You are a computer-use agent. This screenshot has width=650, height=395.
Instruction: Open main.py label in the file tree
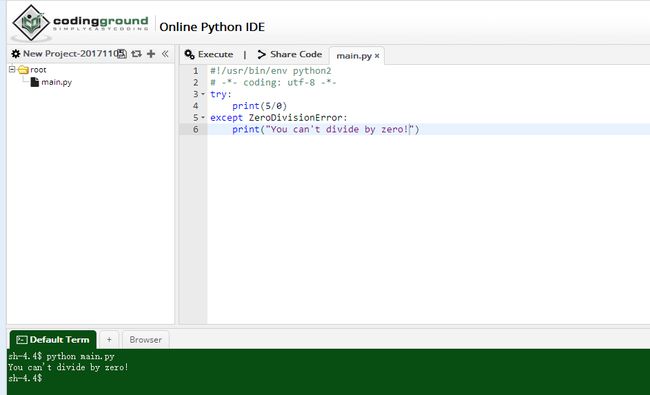tap(56, 82)
